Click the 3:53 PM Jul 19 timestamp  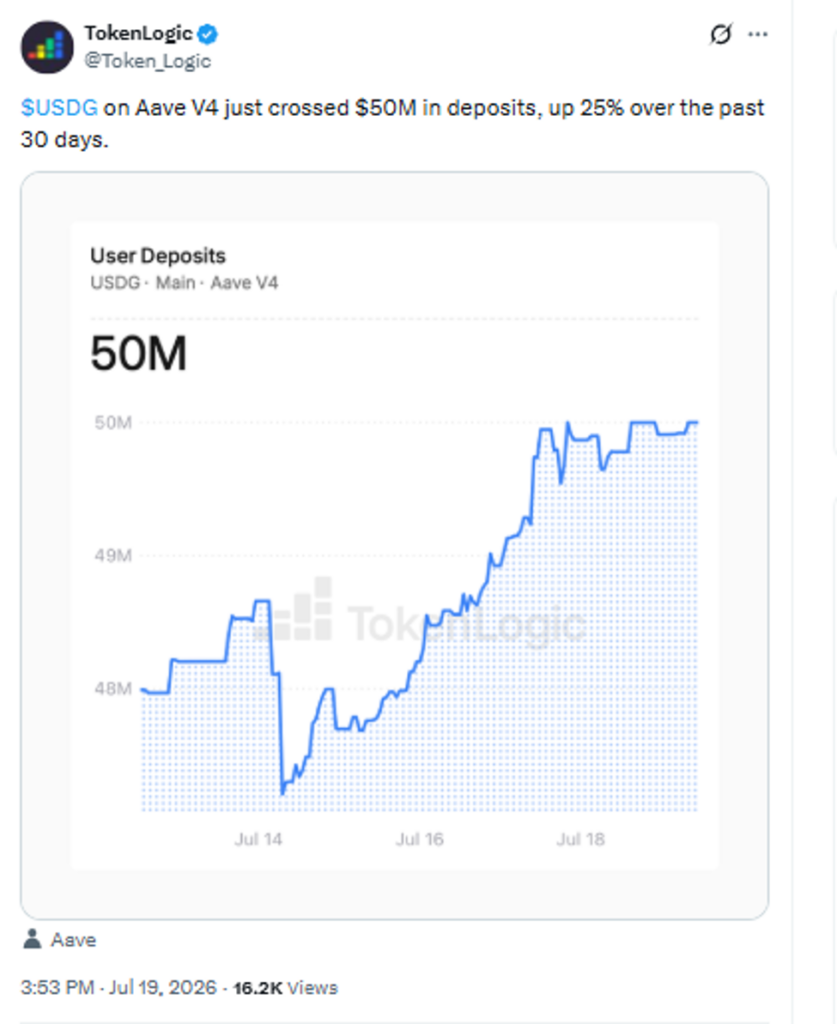[118, 987]
